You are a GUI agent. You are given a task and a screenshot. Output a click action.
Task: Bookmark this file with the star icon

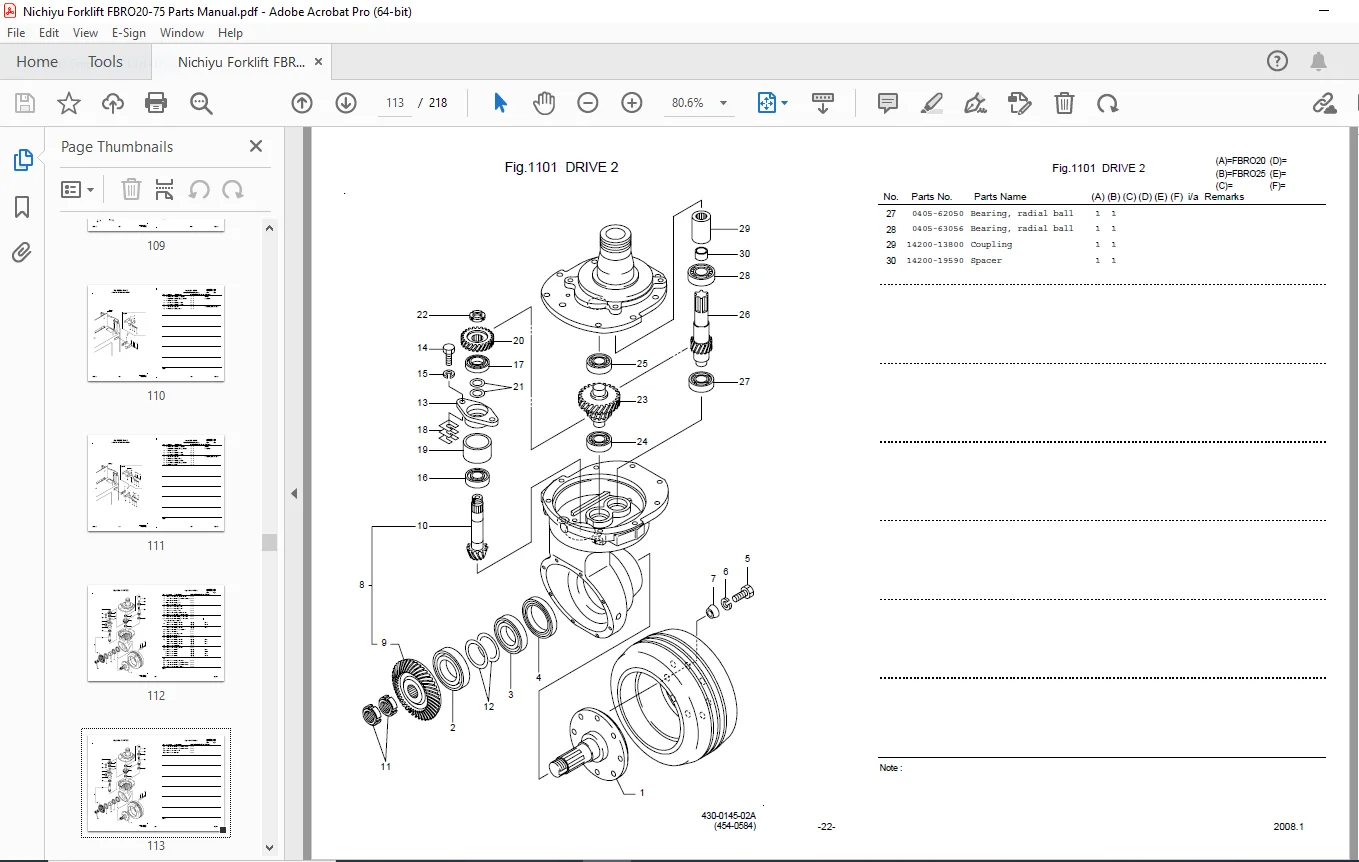point(68,103)
